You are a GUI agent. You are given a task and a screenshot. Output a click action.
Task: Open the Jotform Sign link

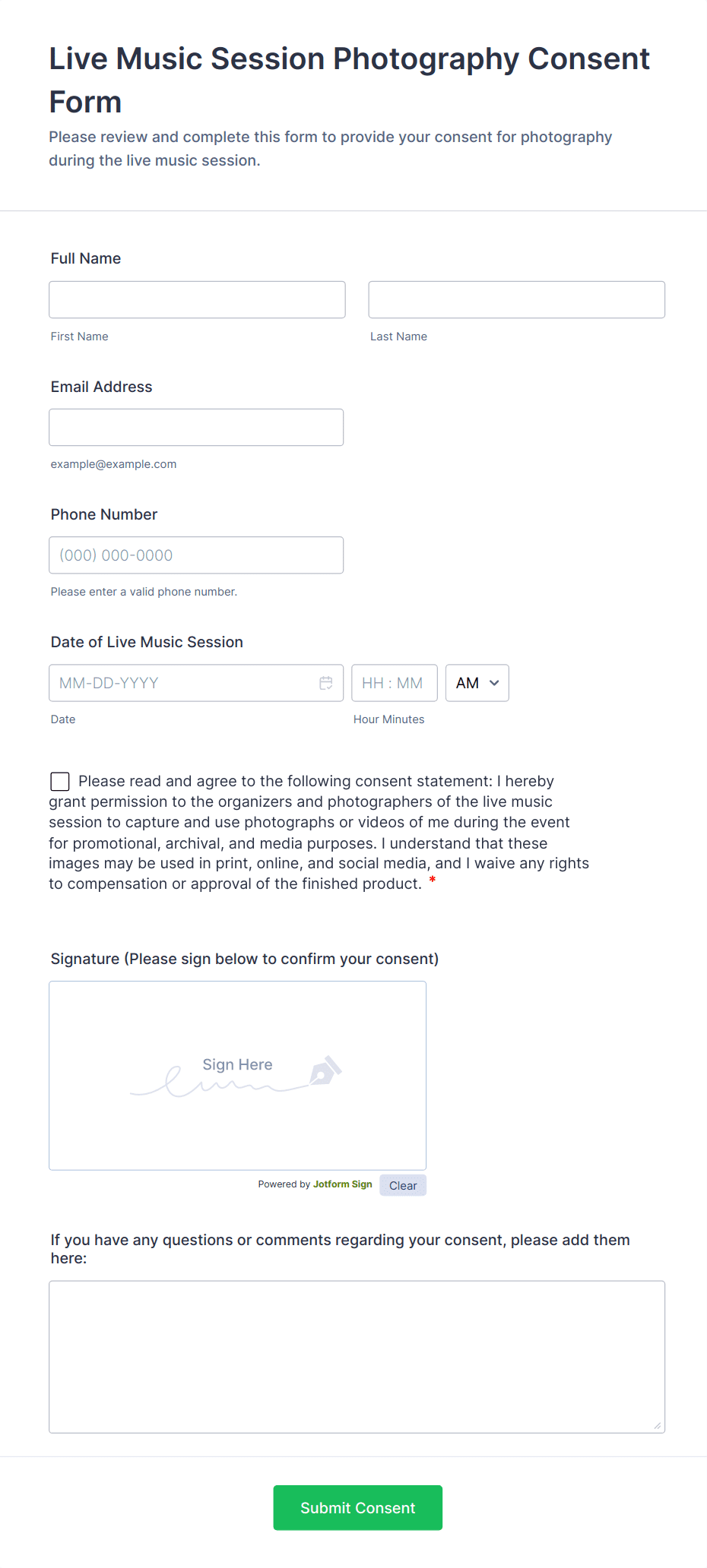coord(342,1184)
